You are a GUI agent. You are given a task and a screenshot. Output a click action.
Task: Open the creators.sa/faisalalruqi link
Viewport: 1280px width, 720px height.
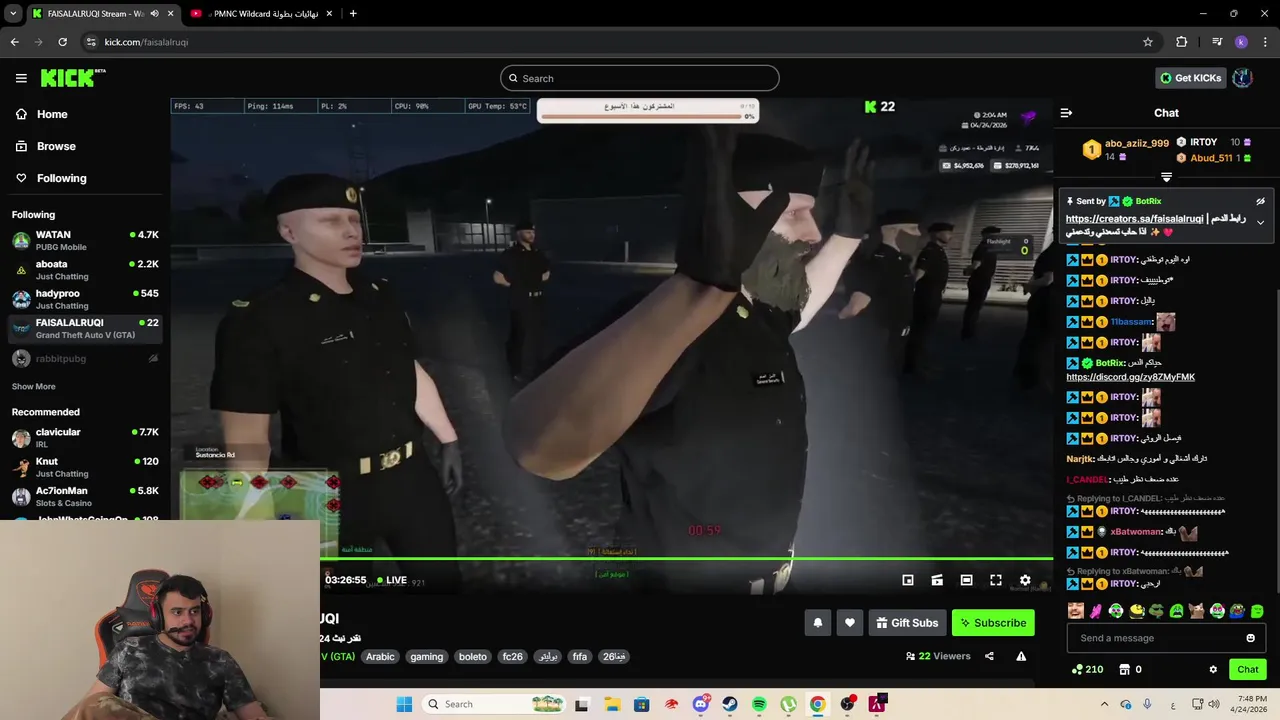click(1134, 218)
